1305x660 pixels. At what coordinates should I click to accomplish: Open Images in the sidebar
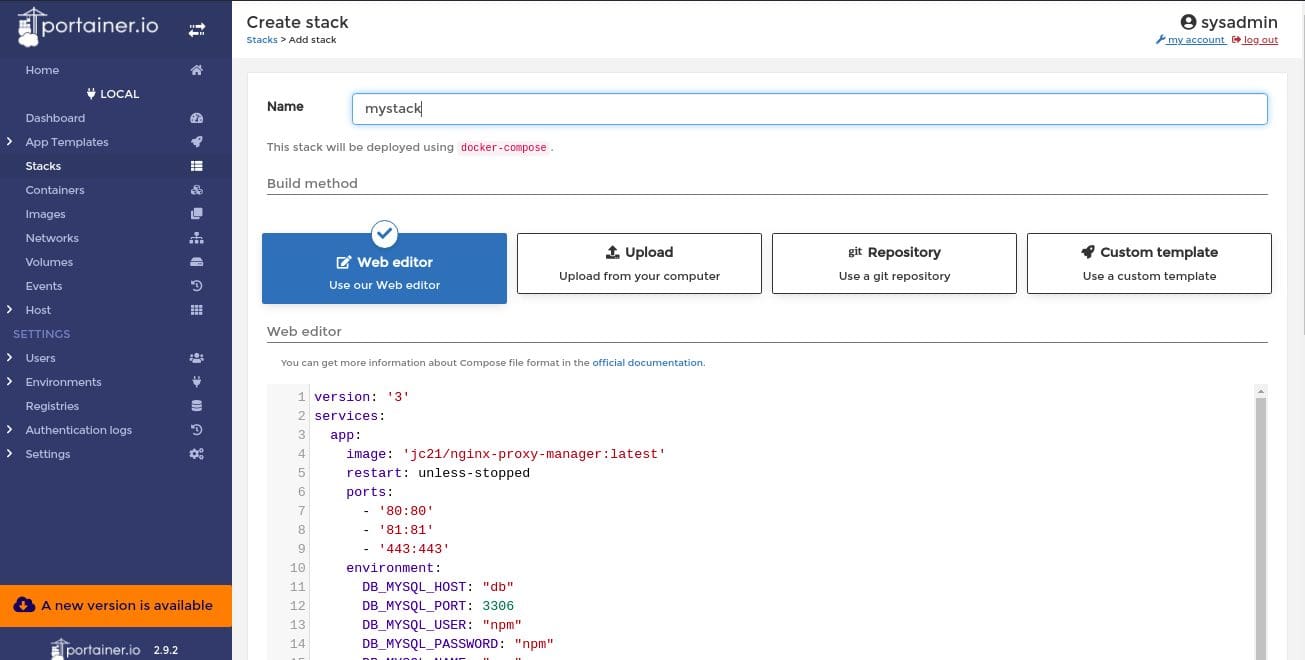[46, 214]
